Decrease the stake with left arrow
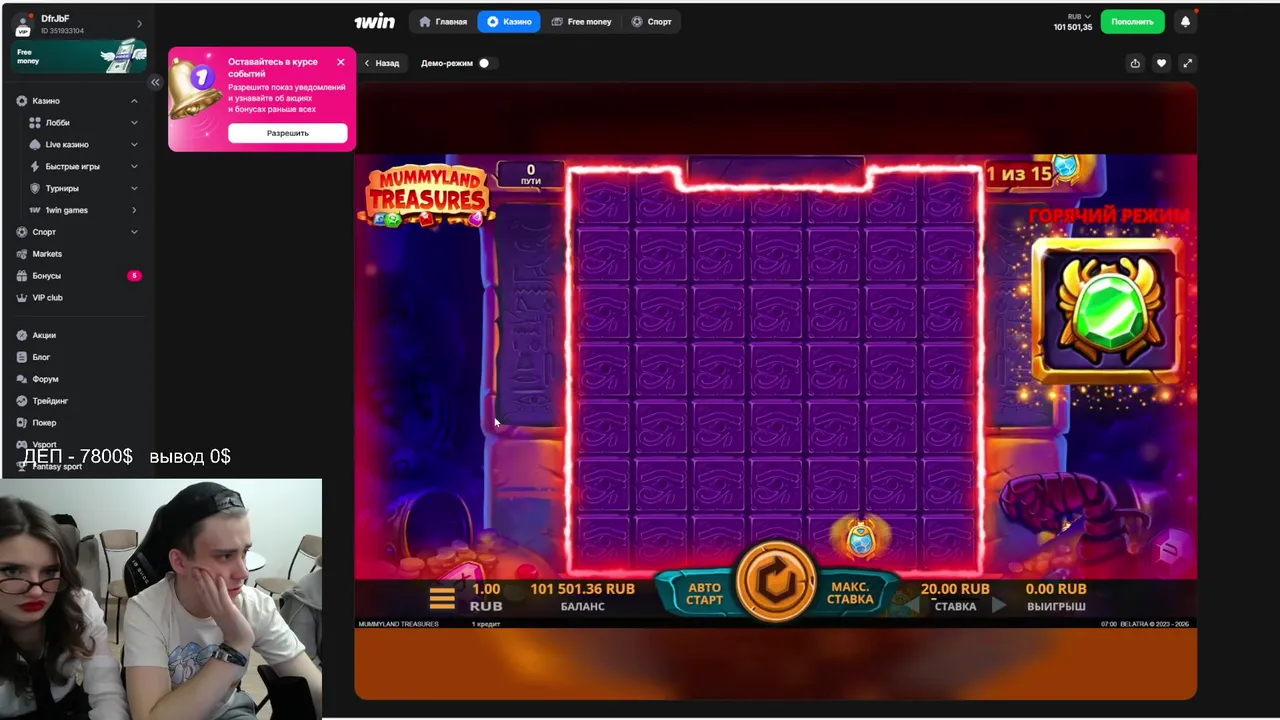The width and height of the screenshot is (1280, 720). [912, 605]
